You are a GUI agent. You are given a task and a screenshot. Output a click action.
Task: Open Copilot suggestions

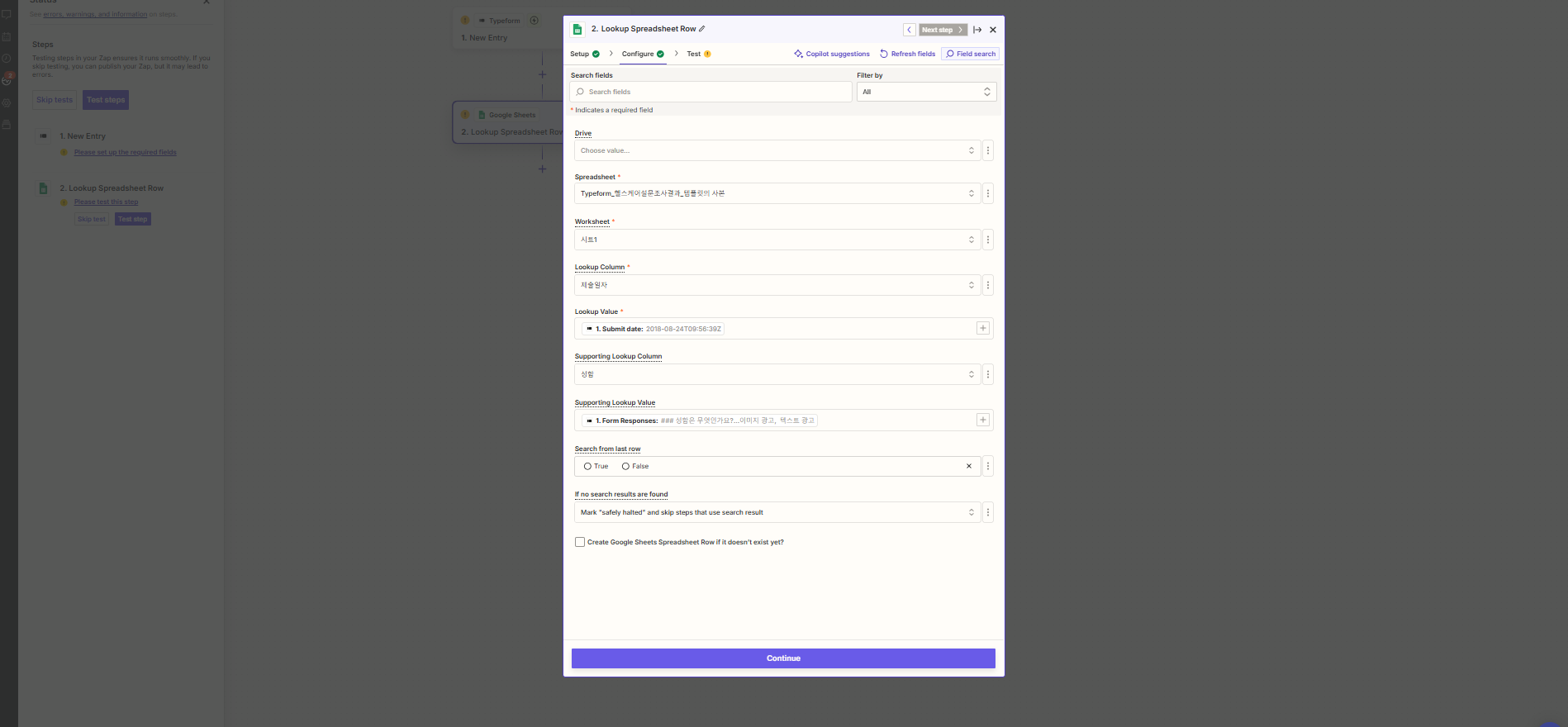(832, 54)
